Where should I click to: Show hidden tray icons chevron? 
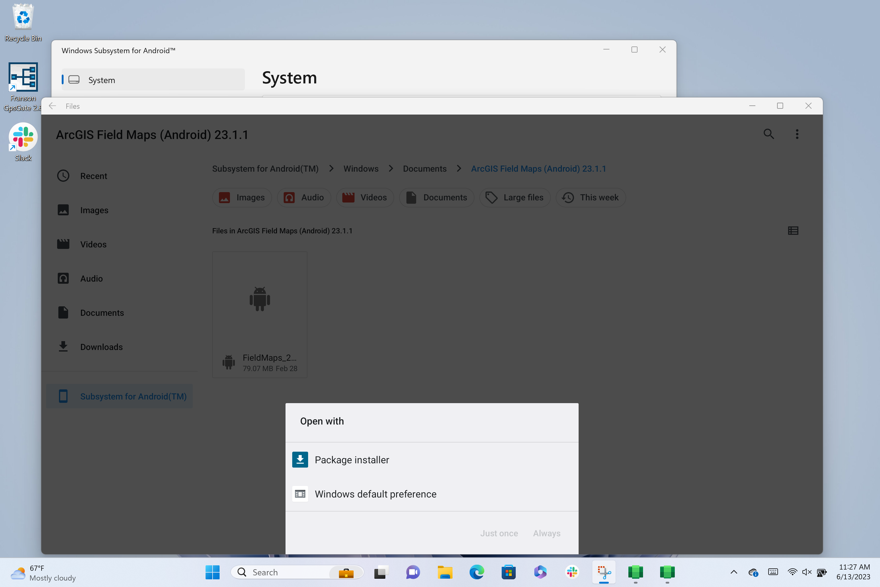pos(734,572)
